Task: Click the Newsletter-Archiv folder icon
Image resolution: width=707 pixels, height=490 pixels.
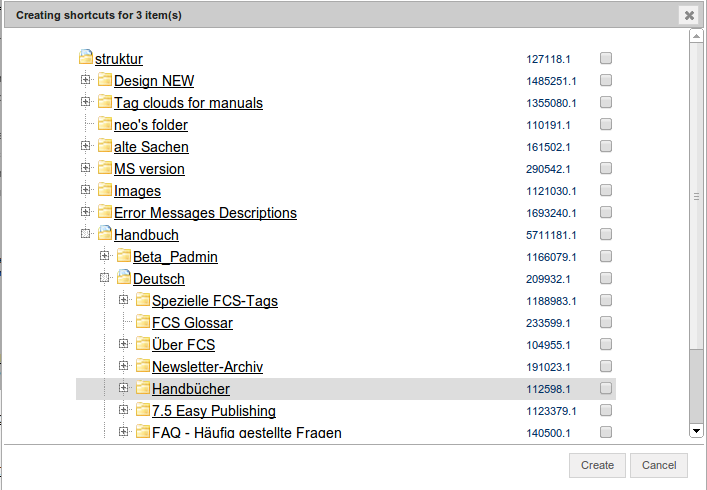Action: pyautogui.click(x=143, y=366)
